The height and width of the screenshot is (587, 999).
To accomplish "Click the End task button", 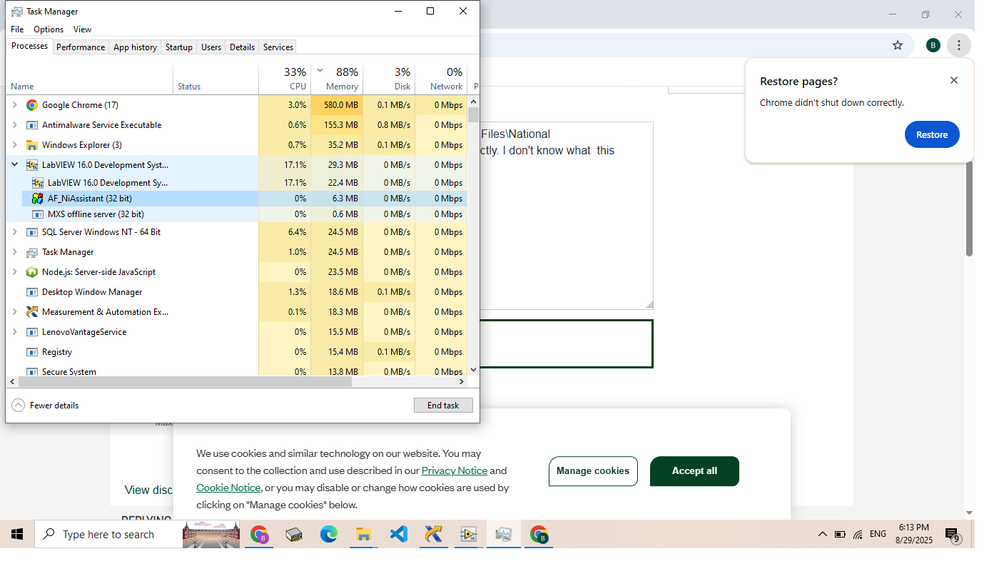I will 443,405.
